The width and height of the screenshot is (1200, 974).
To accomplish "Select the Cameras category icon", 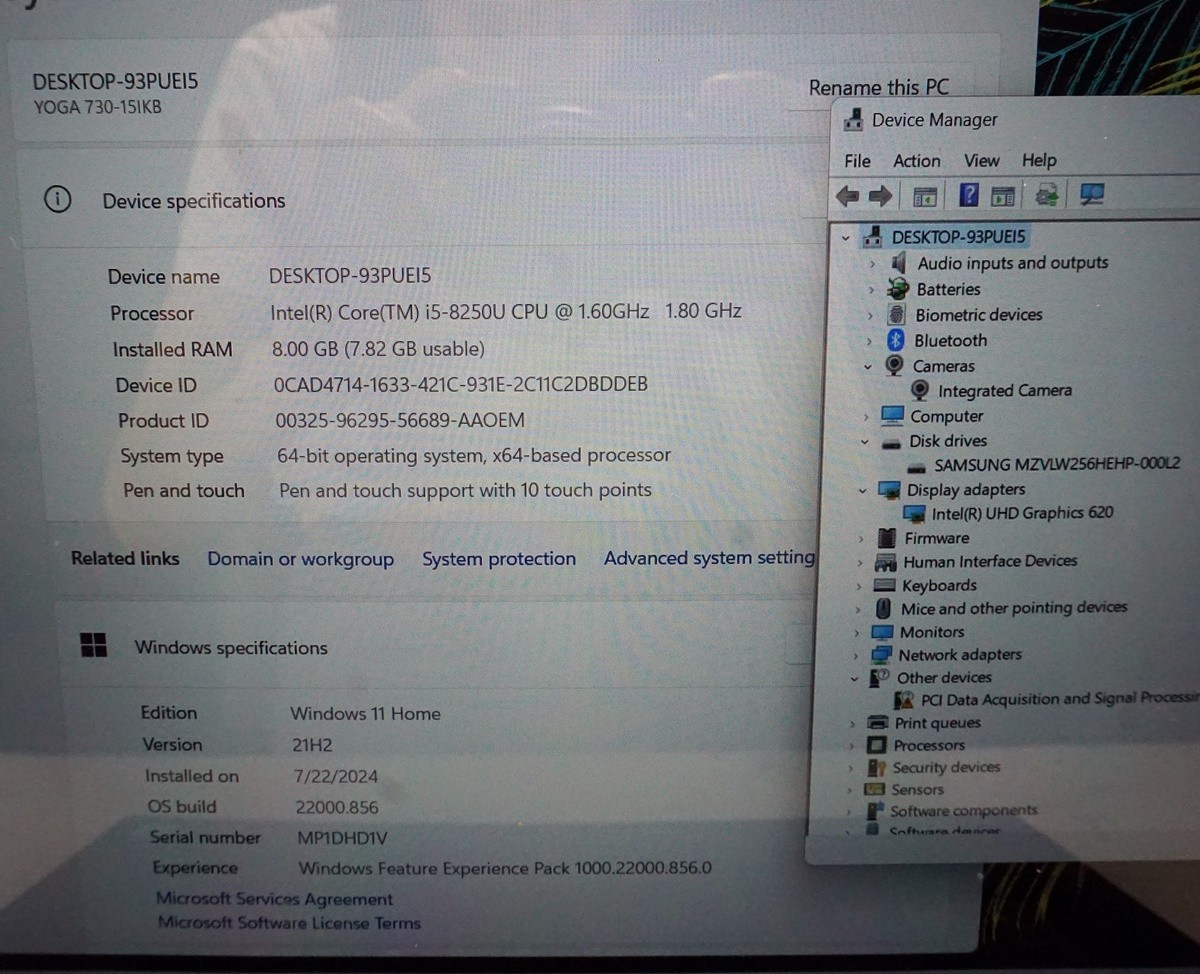I will (895, 366).
